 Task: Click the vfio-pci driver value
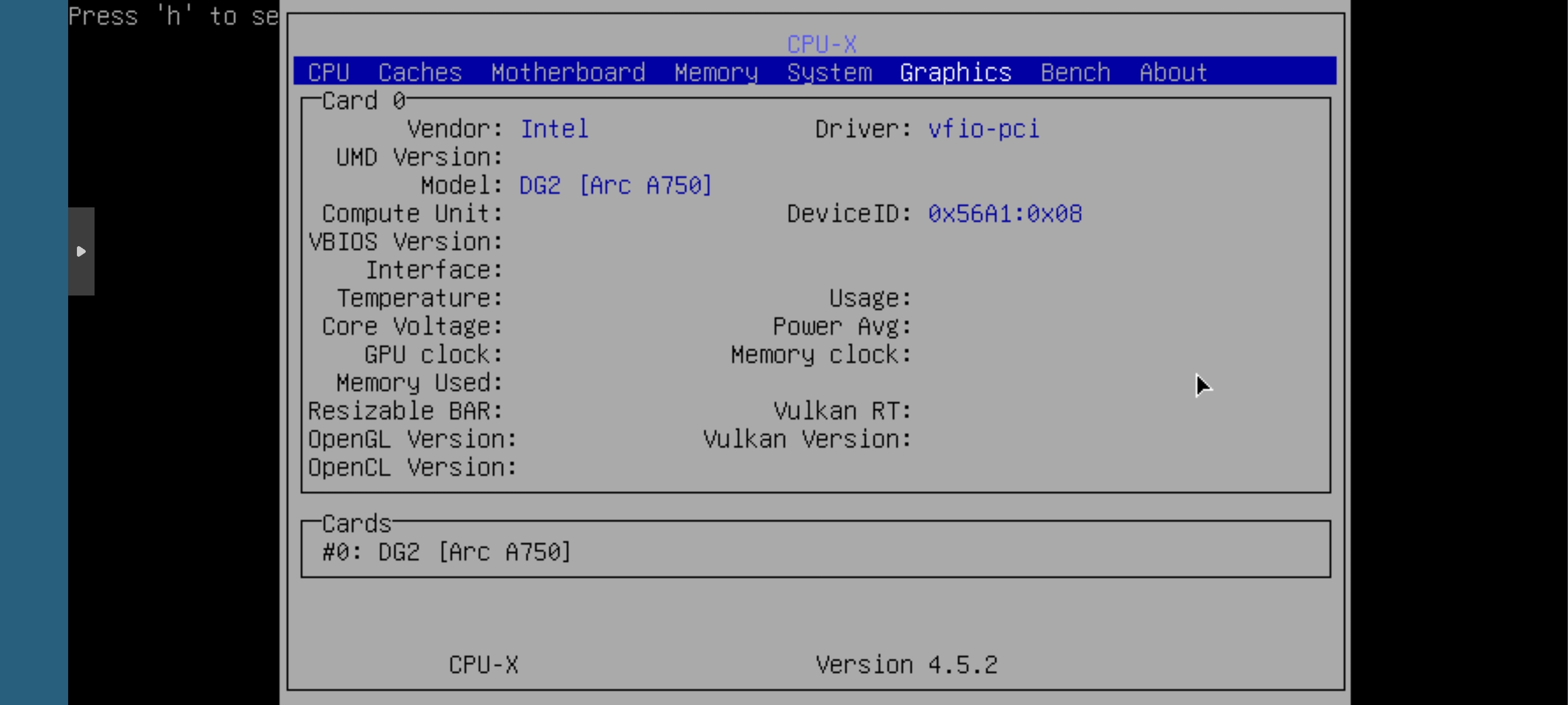coord(983,129)
